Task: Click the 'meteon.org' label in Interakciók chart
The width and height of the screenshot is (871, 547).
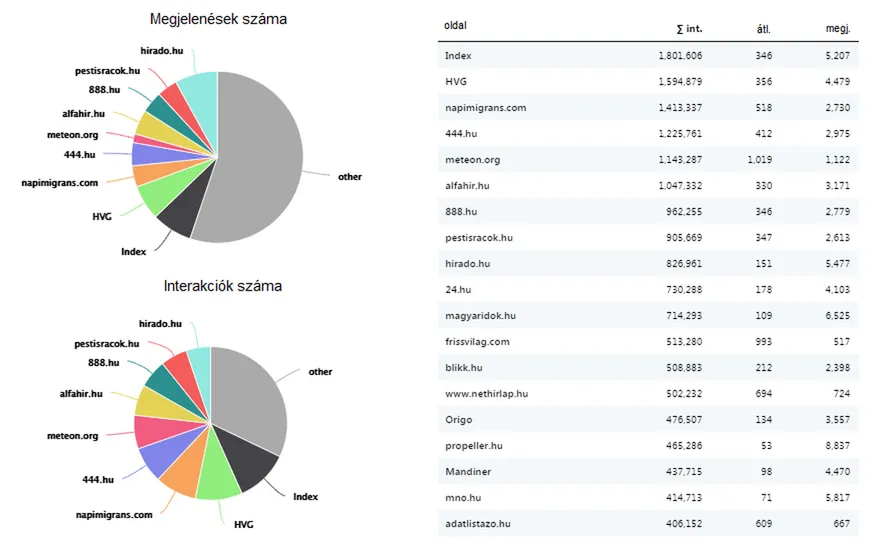Action: coord(73,436)
